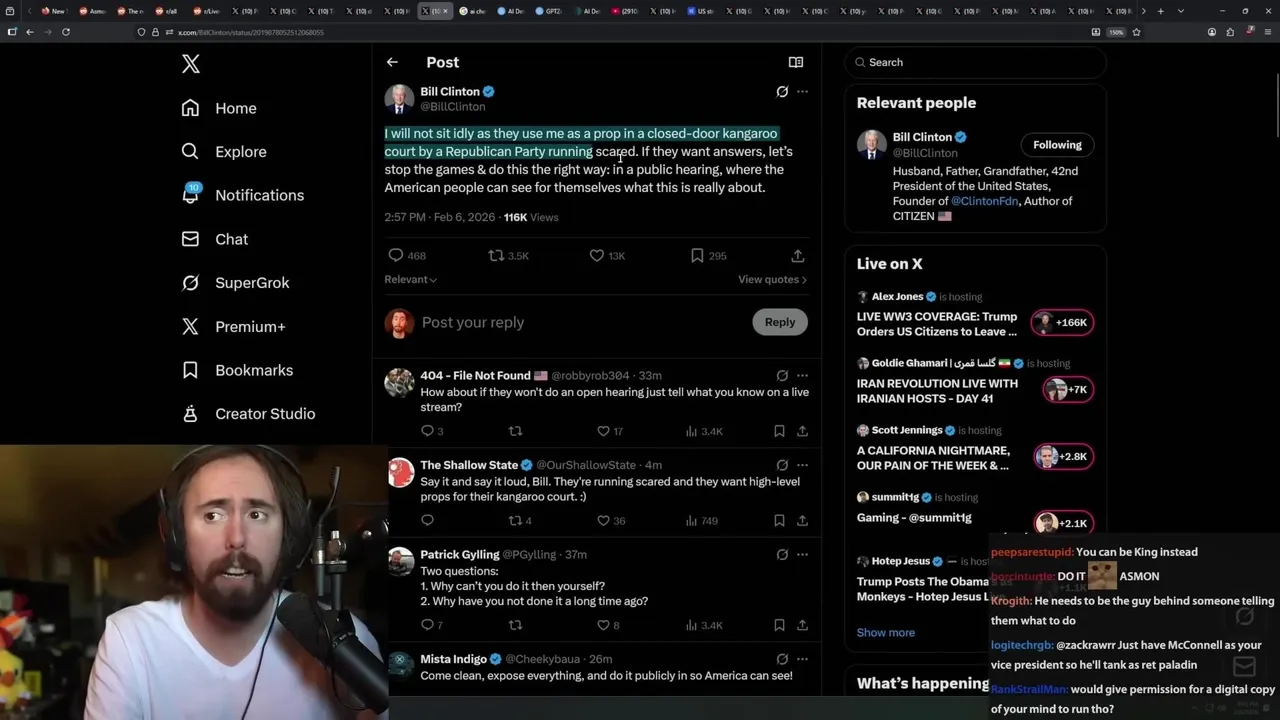This screenshot has width=1280, height=720.
Task: Reply to Patrick Gylling comment
Action: tap(432, 625)
